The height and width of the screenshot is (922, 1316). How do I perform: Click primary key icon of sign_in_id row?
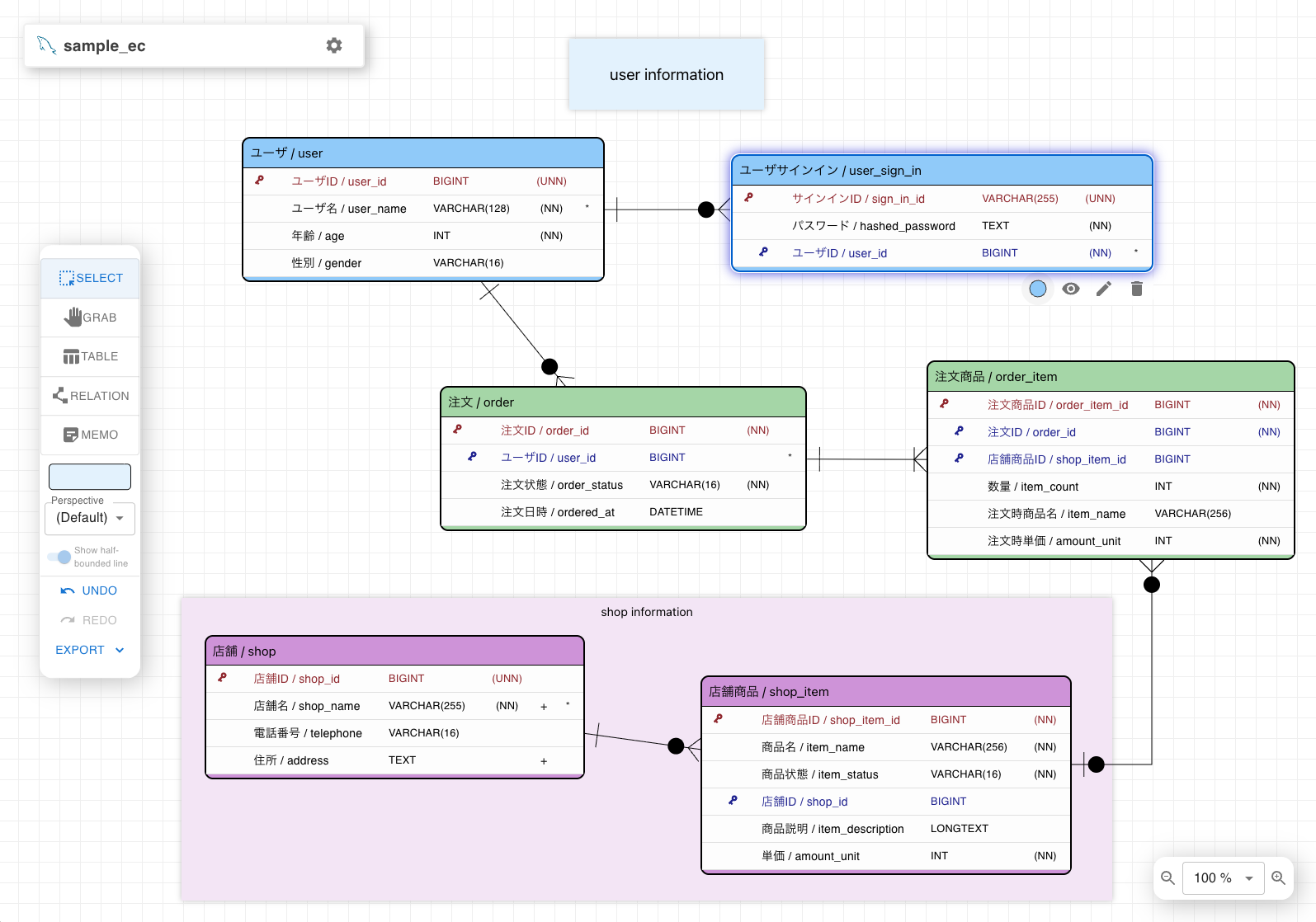coord(749,198)
